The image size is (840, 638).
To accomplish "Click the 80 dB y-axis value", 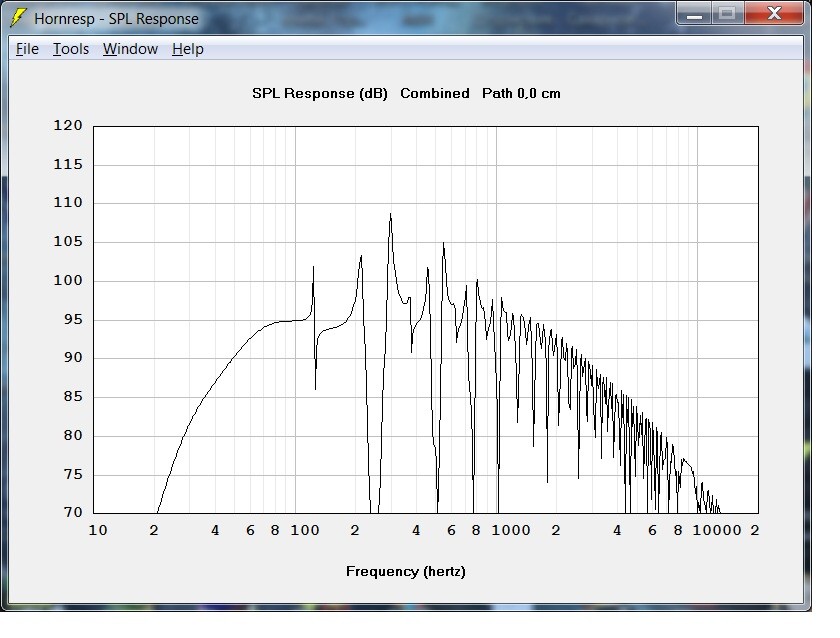I will [x=73, y=435].
